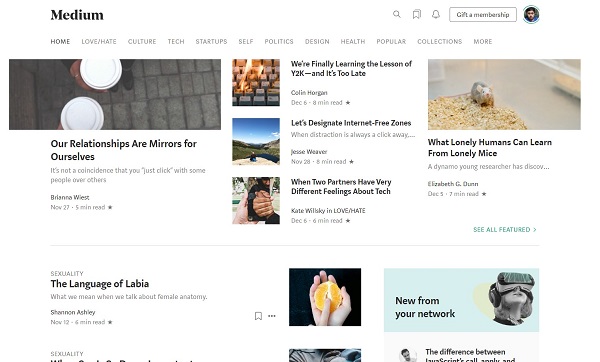Select the STARTUPS tab
Image resolution: width=600 pixels, height=362 pixels.
tap(211, 41)
